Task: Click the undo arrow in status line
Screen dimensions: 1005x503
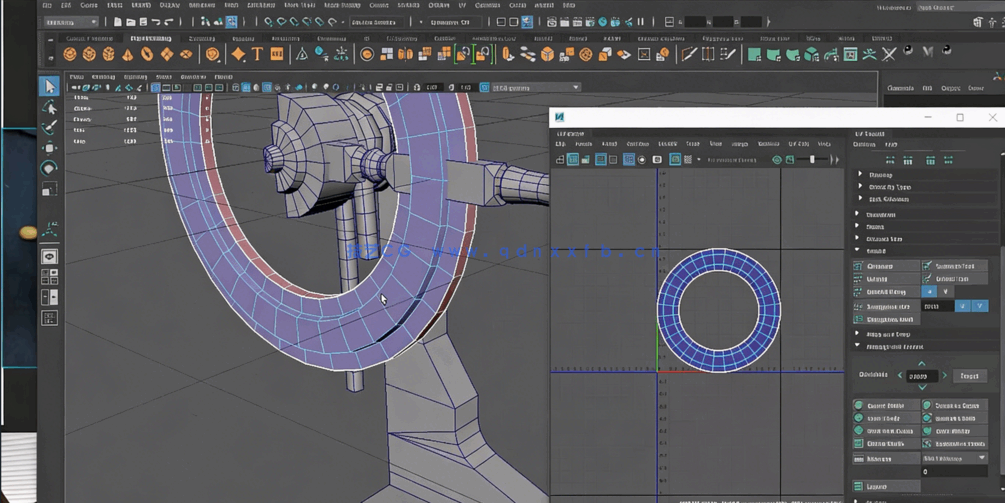Action: point(156,22)
